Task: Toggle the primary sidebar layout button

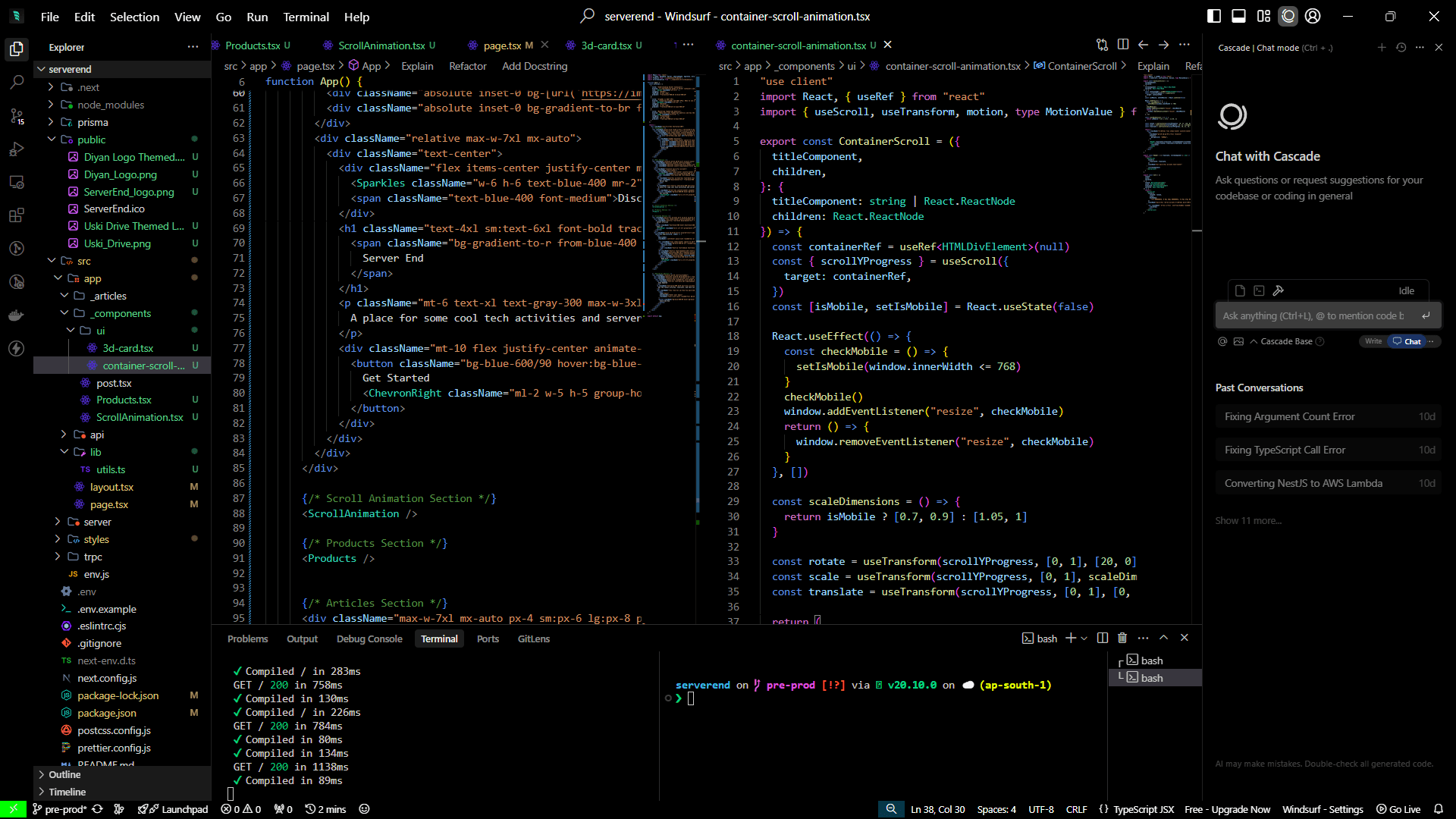Action: [1214, 16]
